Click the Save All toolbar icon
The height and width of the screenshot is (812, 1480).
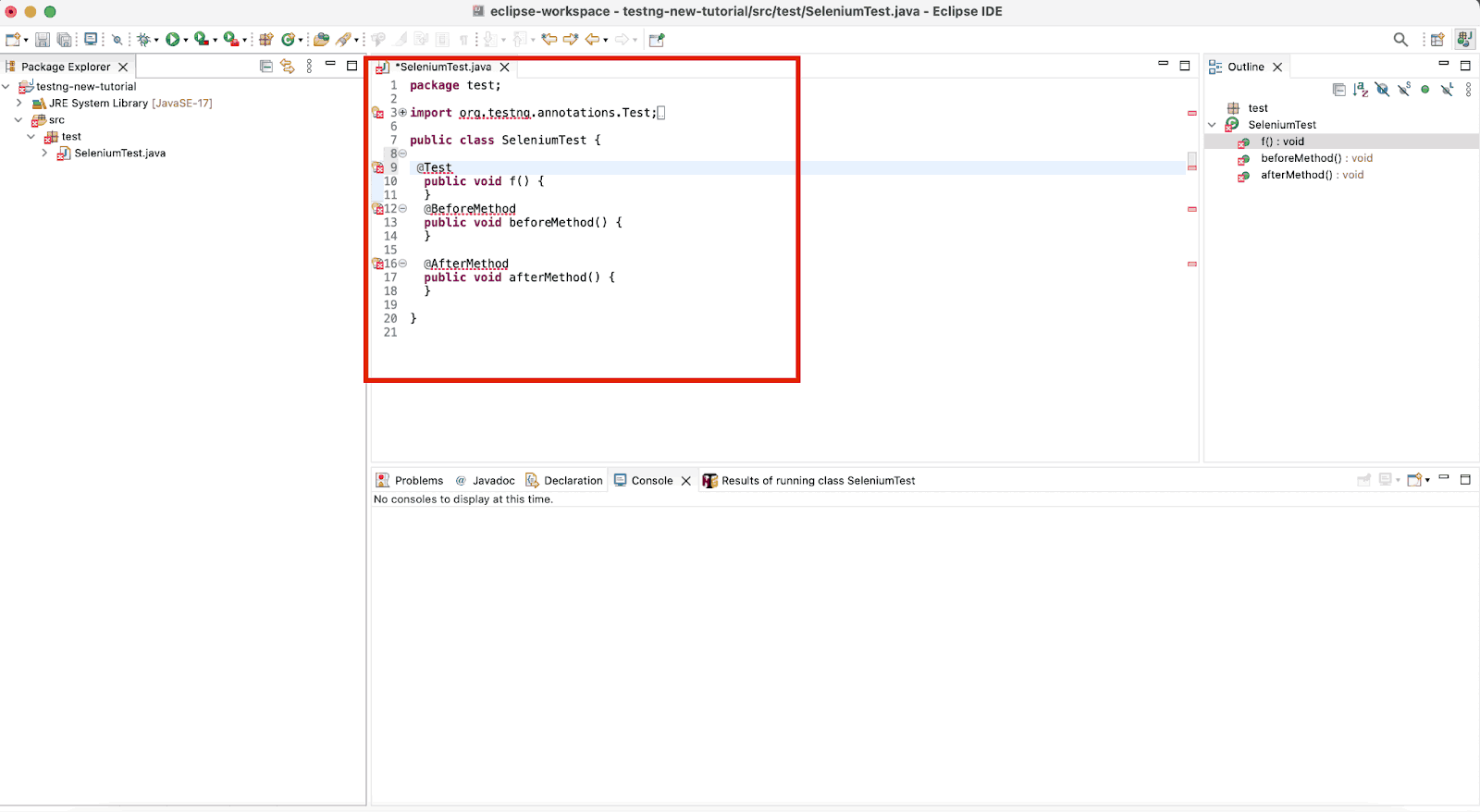tap(65, 40)
